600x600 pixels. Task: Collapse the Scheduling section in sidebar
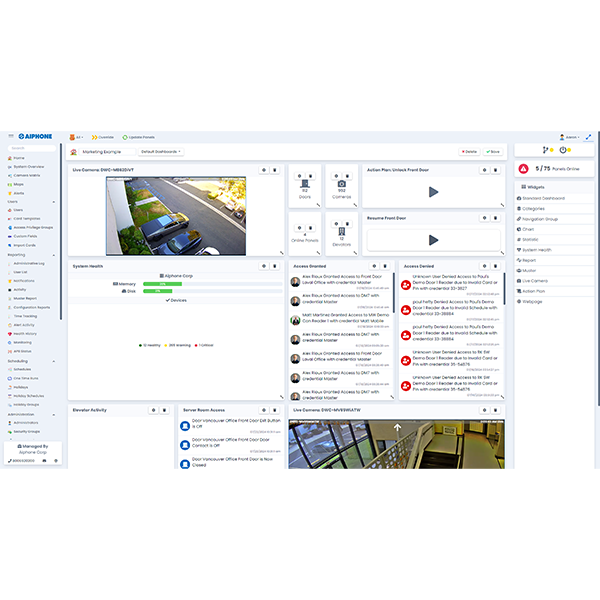(x=54, y=361)
